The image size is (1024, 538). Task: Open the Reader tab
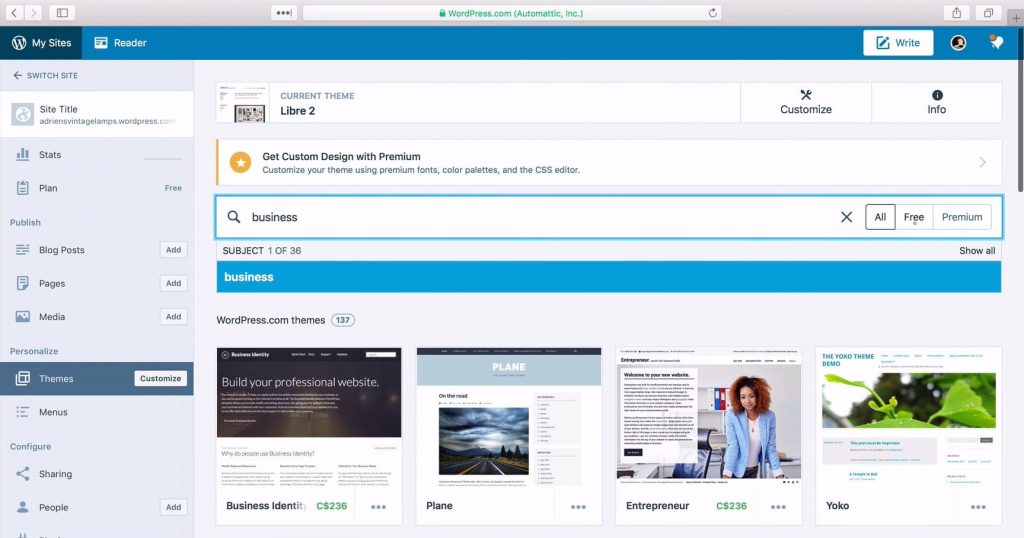coord(120,43)
